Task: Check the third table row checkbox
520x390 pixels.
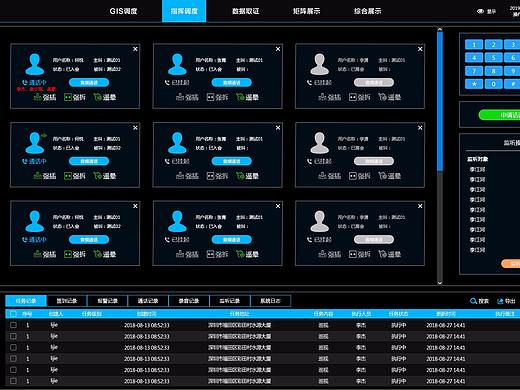Action: pyautogui.click(x=13, y=347)
